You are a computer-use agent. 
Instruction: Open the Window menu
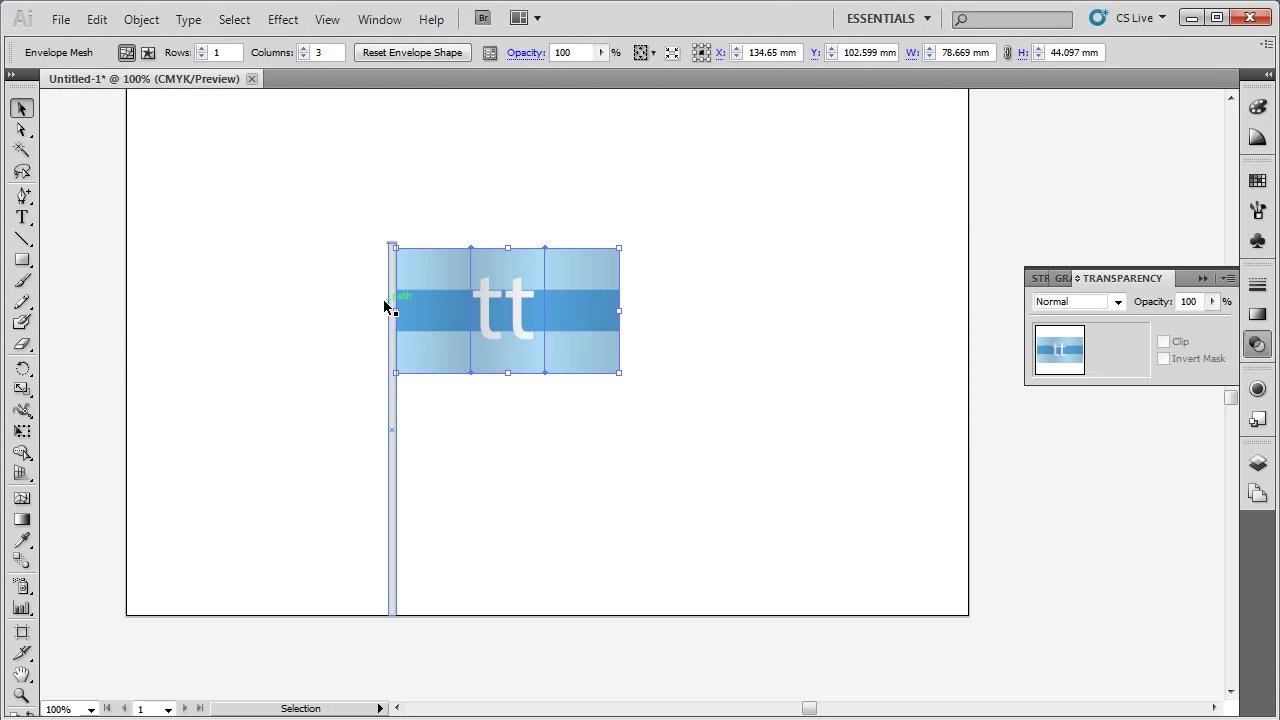(x=380, y=19)
